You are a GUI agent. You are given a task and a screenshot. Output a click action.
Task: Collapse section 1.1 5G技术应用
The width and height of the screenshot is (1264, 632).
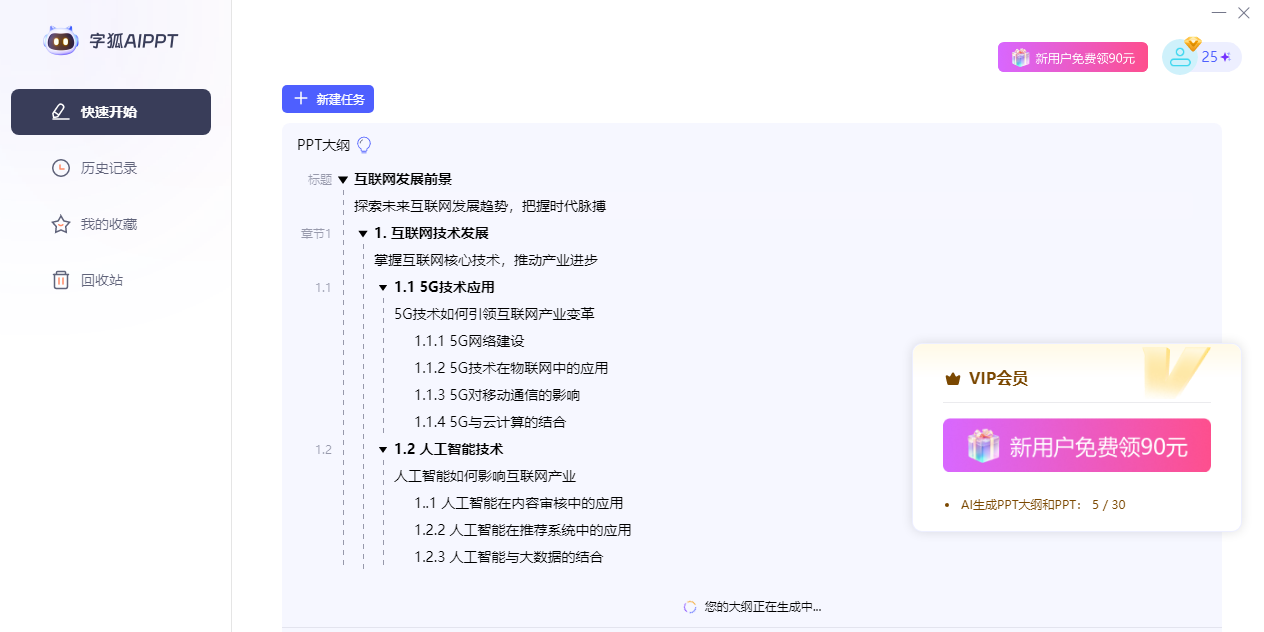pyautogui.click(x=383, y=288)
